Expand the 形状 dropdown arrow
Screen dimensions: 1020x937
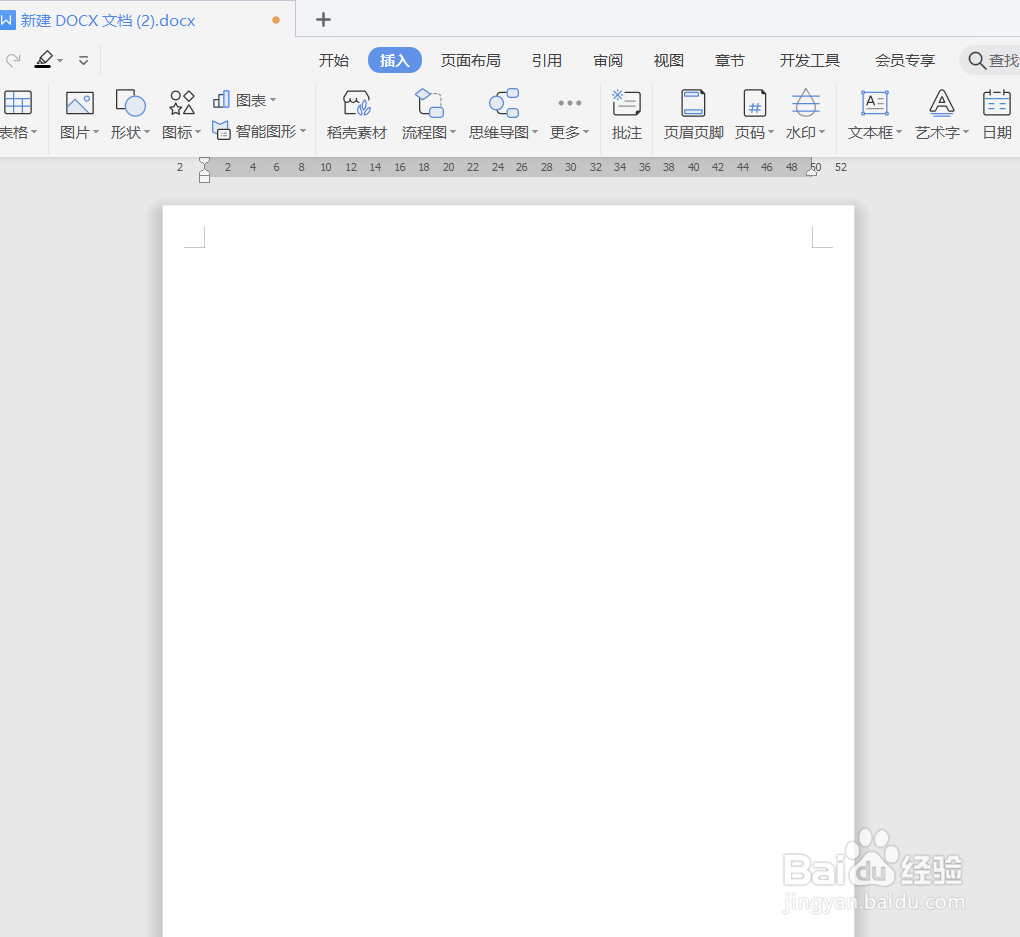147,132
